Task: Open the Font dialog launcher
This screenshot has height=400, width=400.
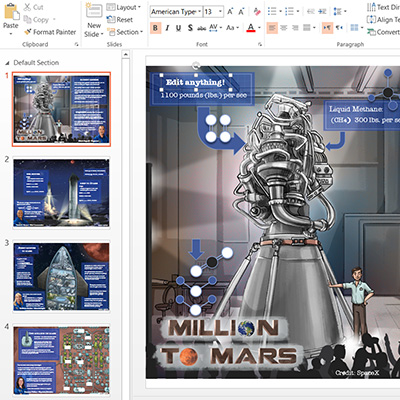Action: pyautogui.click(x=260, y=44)
